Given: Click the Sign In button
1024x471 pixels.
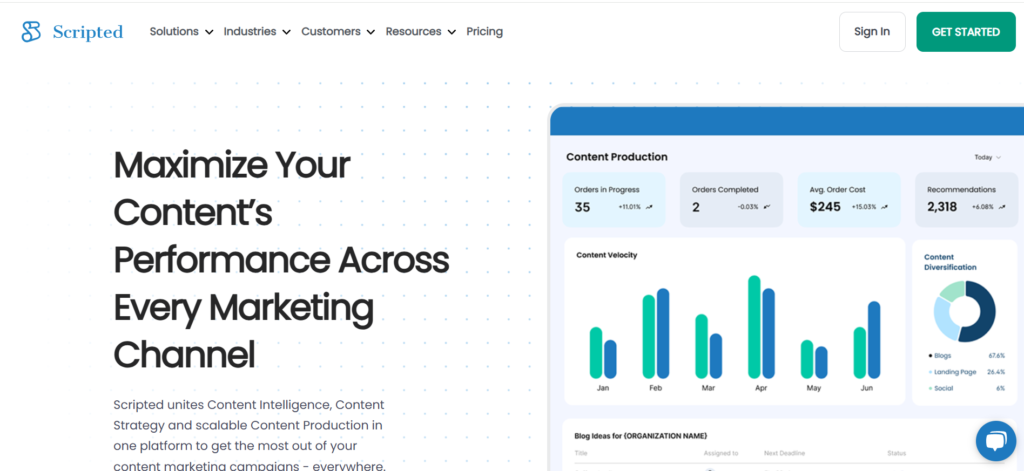Looking at the screenshot, I should pos(872,32).
